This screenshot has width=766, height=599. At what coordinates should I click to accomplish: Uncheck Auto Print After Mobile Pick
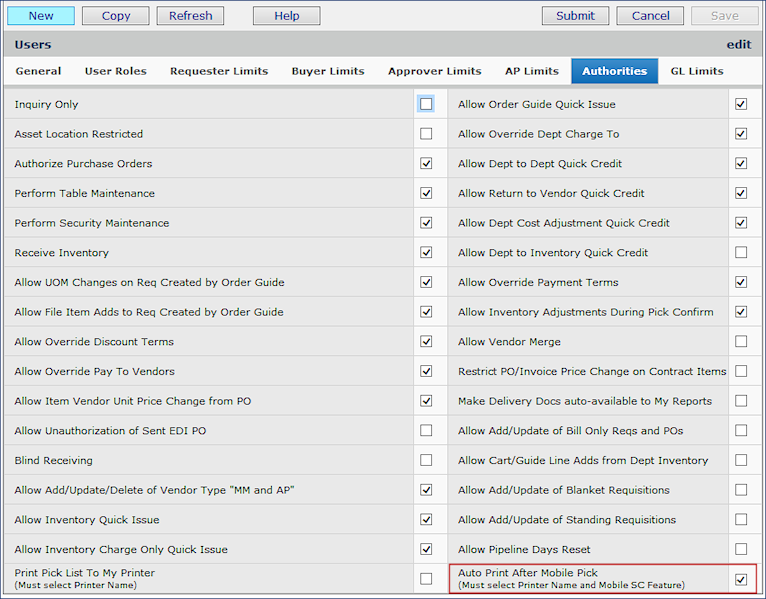click(x=741, y=579)
